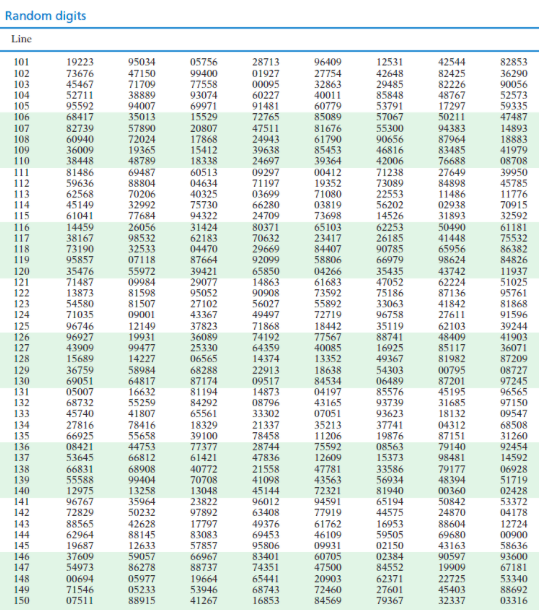Select line number 101
This screenshot has width=539, height=610.
point(21,62)
